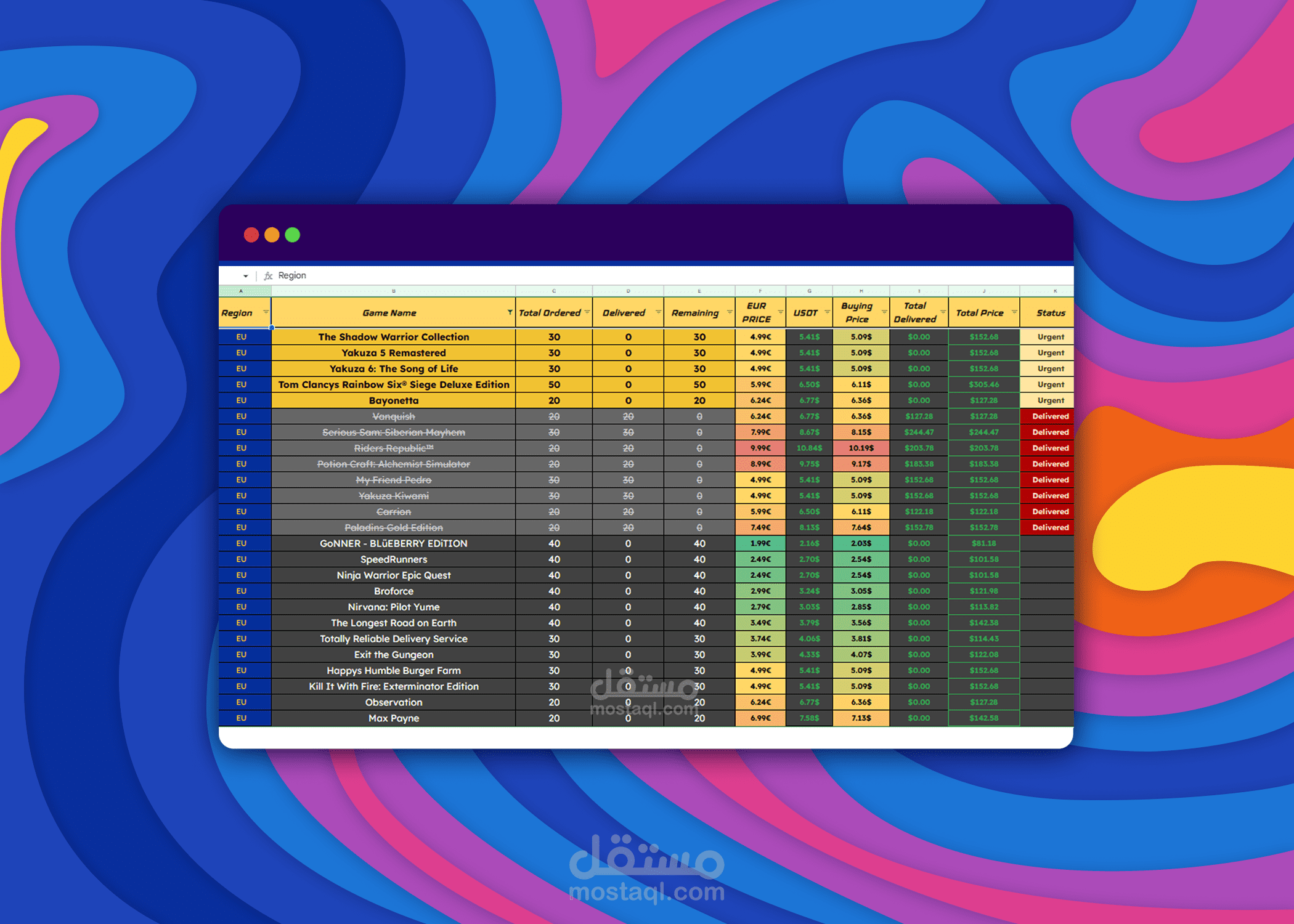
Task: Select the $244.47 total delivered cell
Action: [919, 432]
